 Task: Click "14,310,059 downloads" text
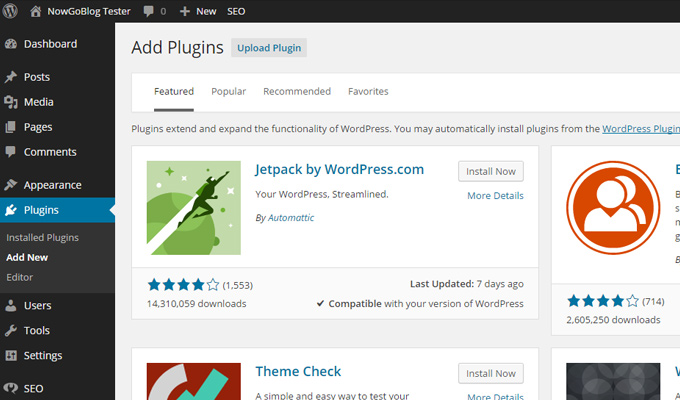196,304
